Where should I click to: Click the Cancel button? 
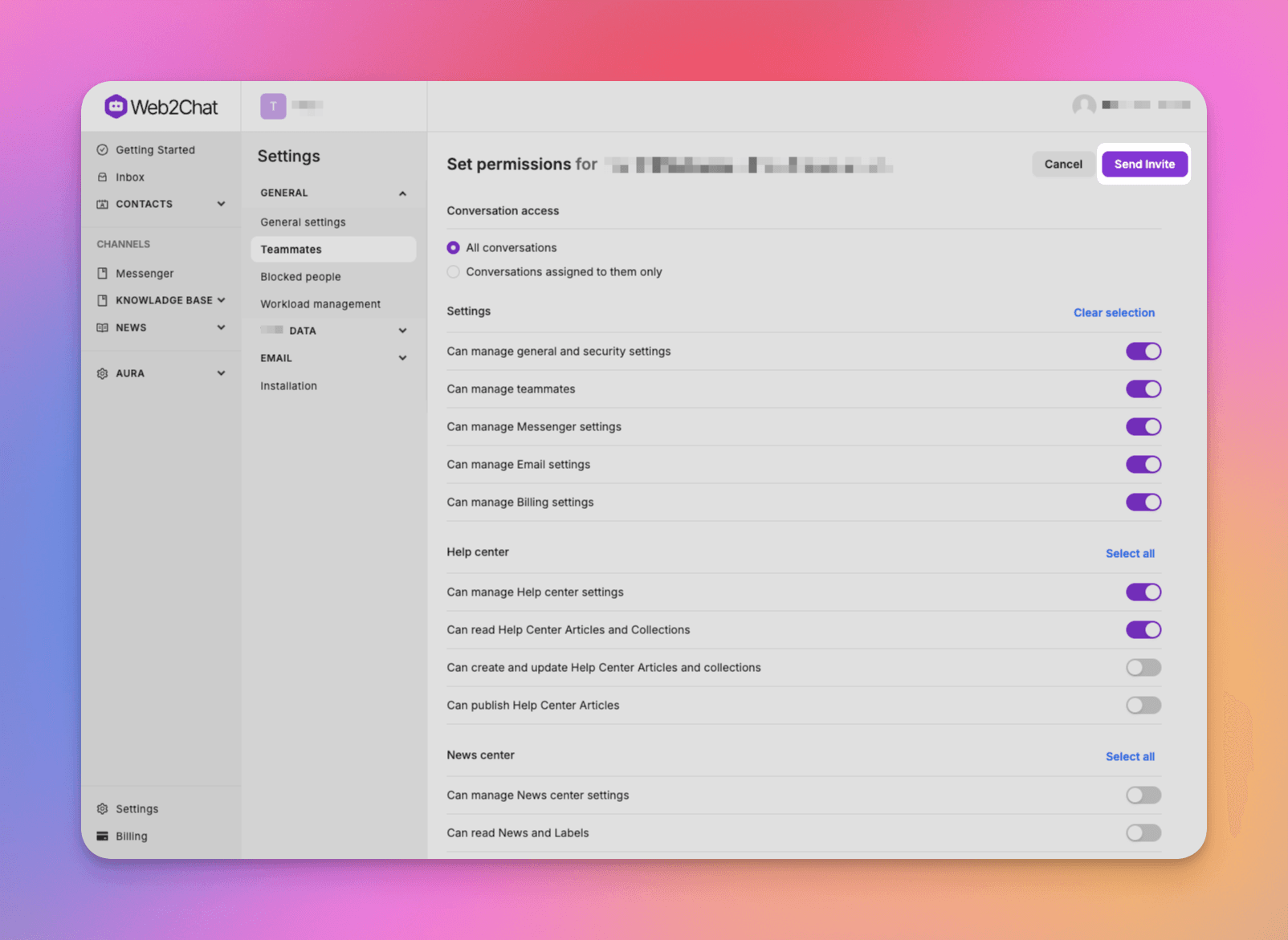click(x=1063, y=164)
